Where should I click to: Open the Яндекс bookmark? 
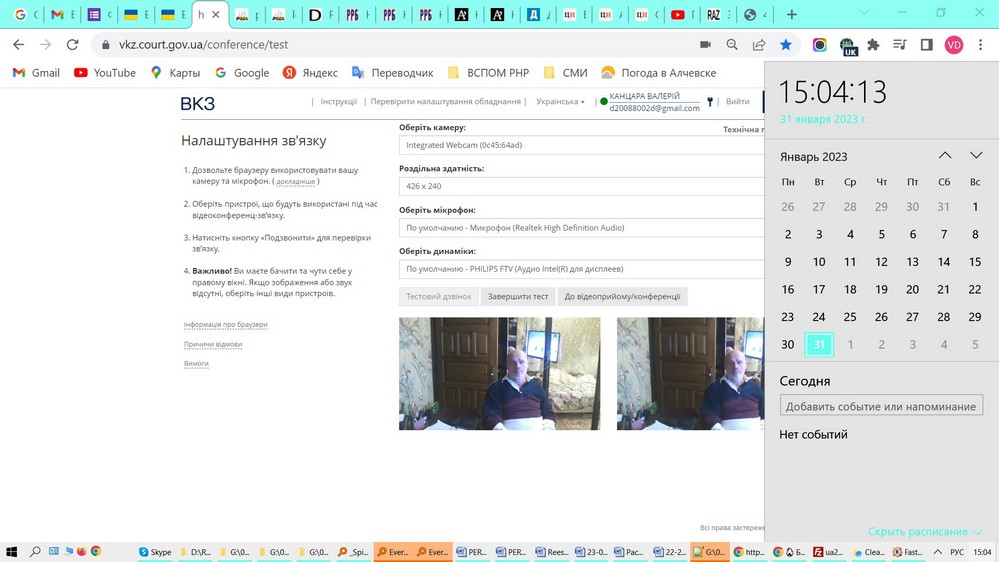click(310, 73)
